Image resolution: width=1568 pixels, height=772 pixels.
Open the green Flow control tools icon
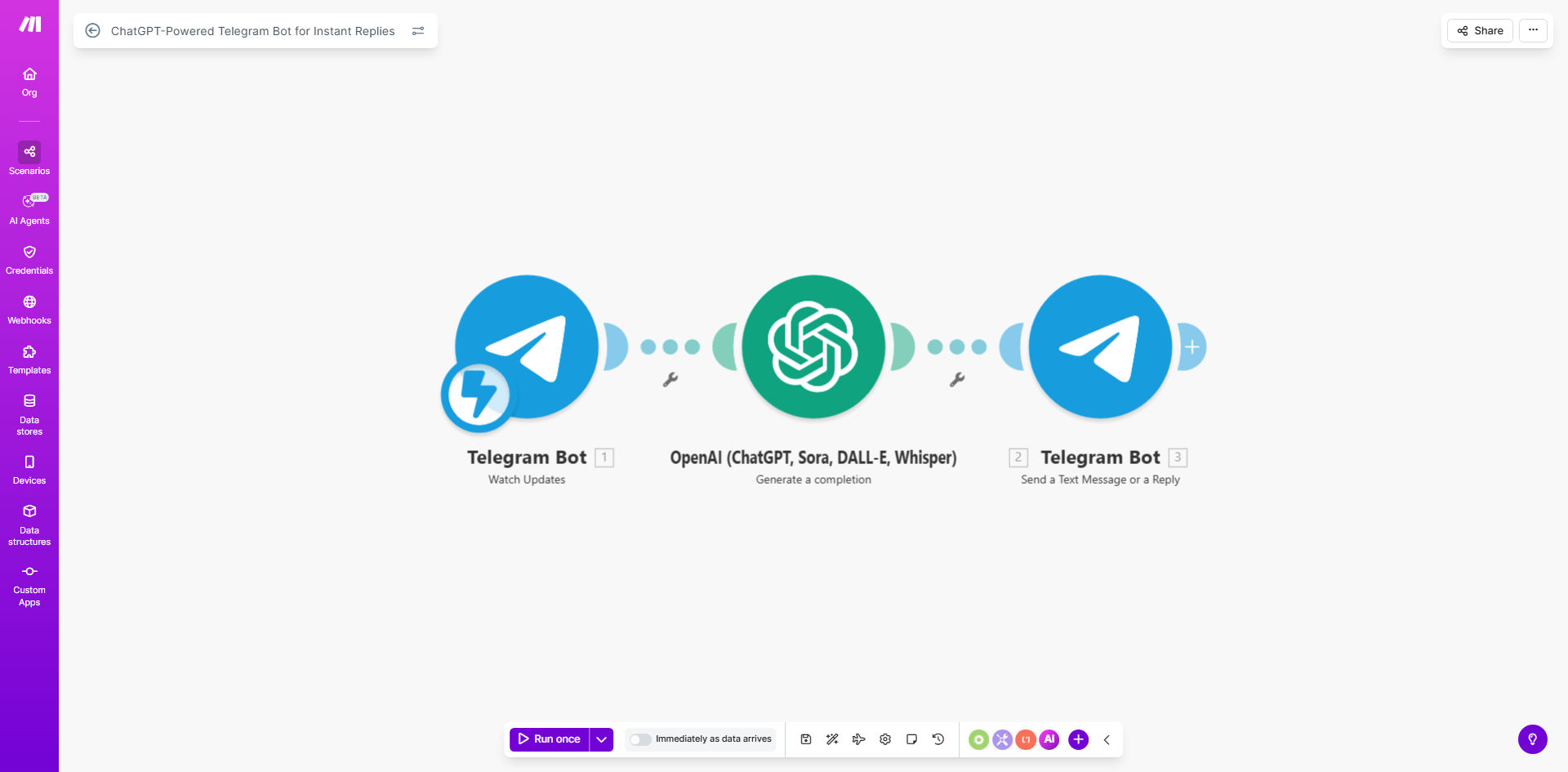click(x=978, y=739)
